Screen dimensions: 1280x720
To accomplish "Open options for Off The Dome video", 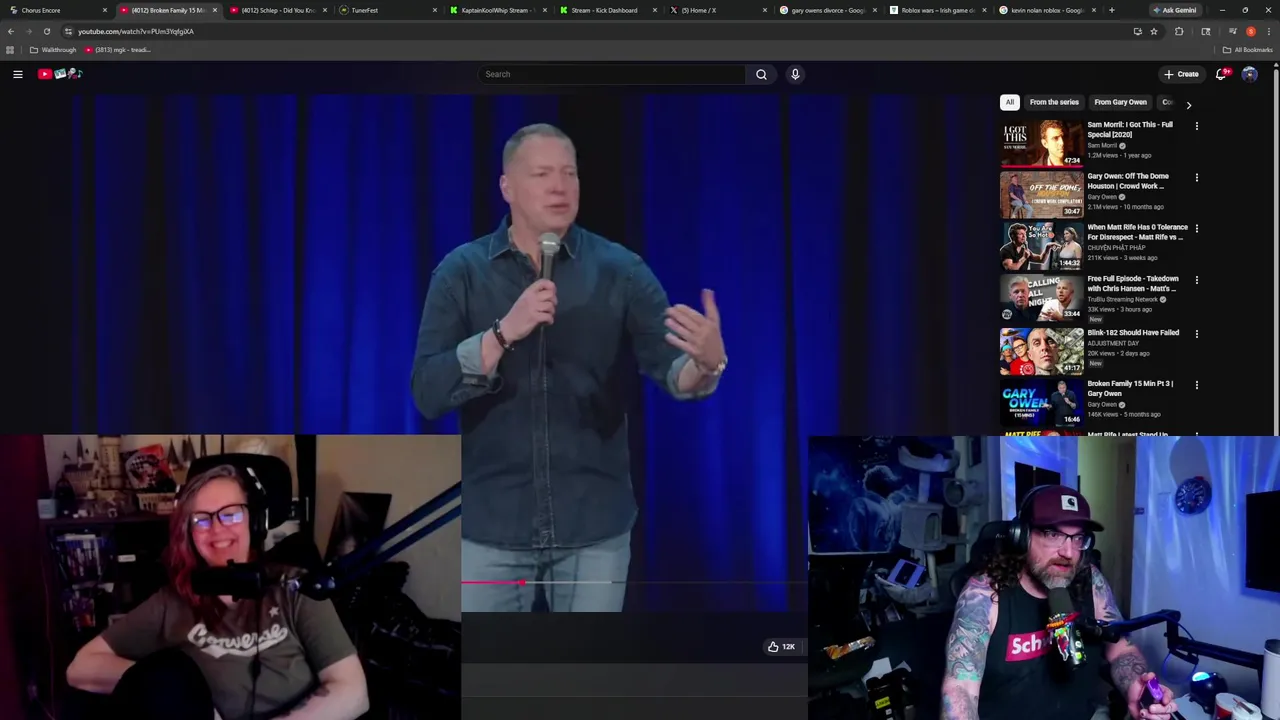I will point(1196,178).
